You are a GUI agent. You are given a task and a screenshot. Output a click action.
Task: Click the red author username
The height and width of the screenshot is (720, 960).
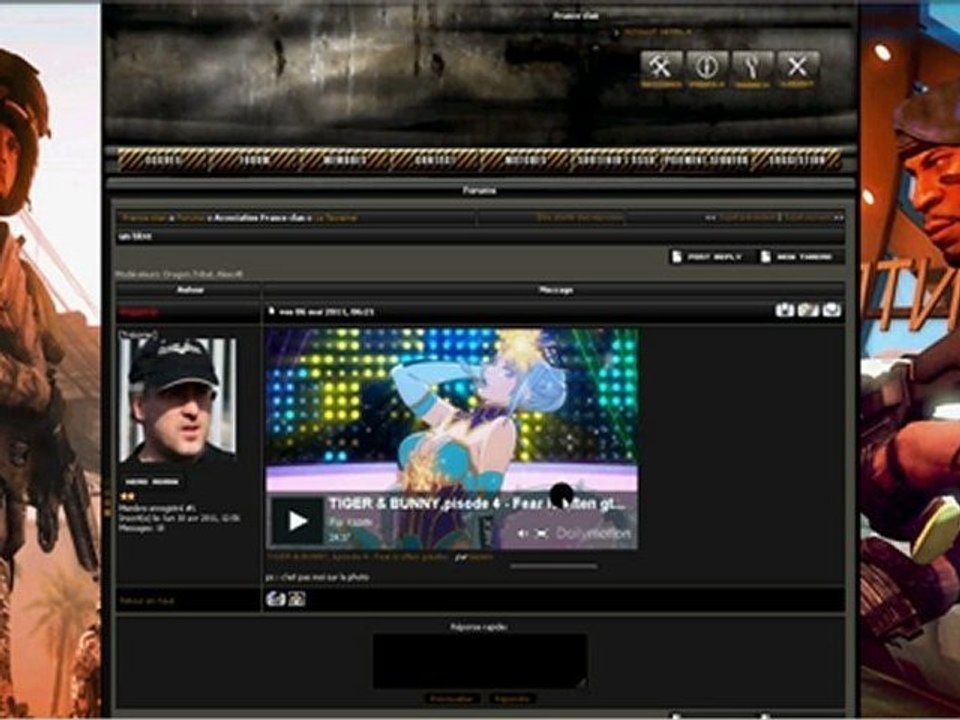(x=139, y=312)
